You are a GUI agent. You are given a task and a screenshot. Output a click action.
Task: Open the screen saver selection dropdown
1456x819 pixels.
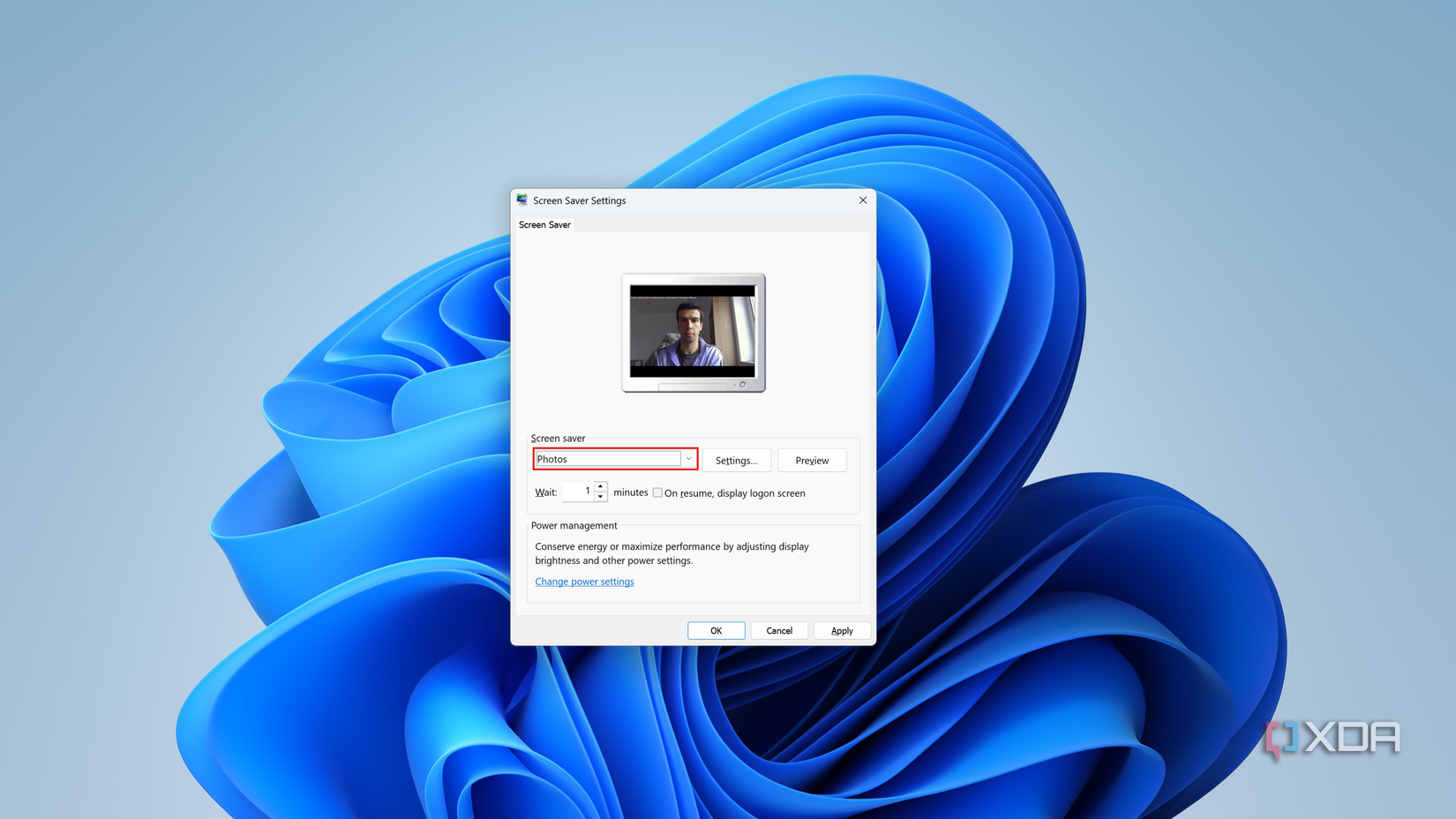point(688,458)
